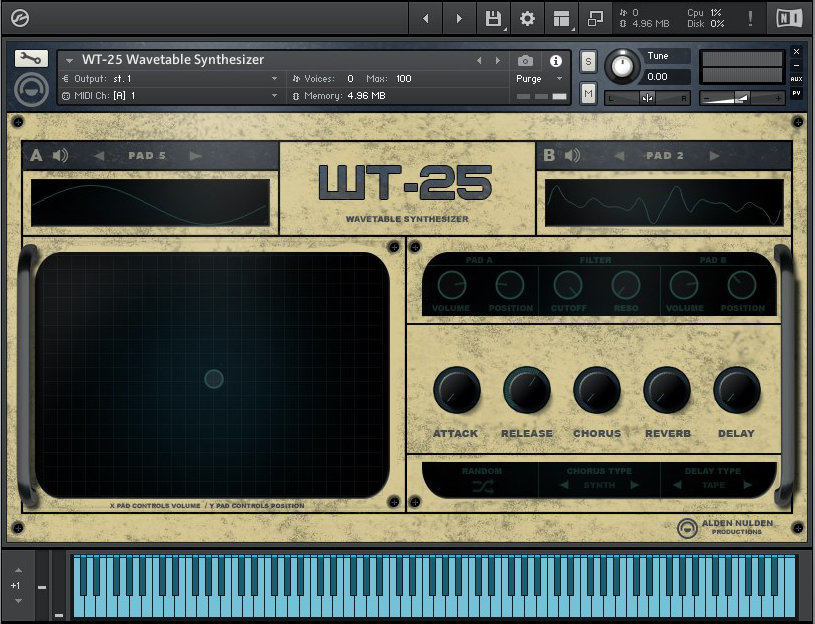Click the camera snapshot icon in the header
Viewport: 815px width, 624px height.
coord(525,59)
